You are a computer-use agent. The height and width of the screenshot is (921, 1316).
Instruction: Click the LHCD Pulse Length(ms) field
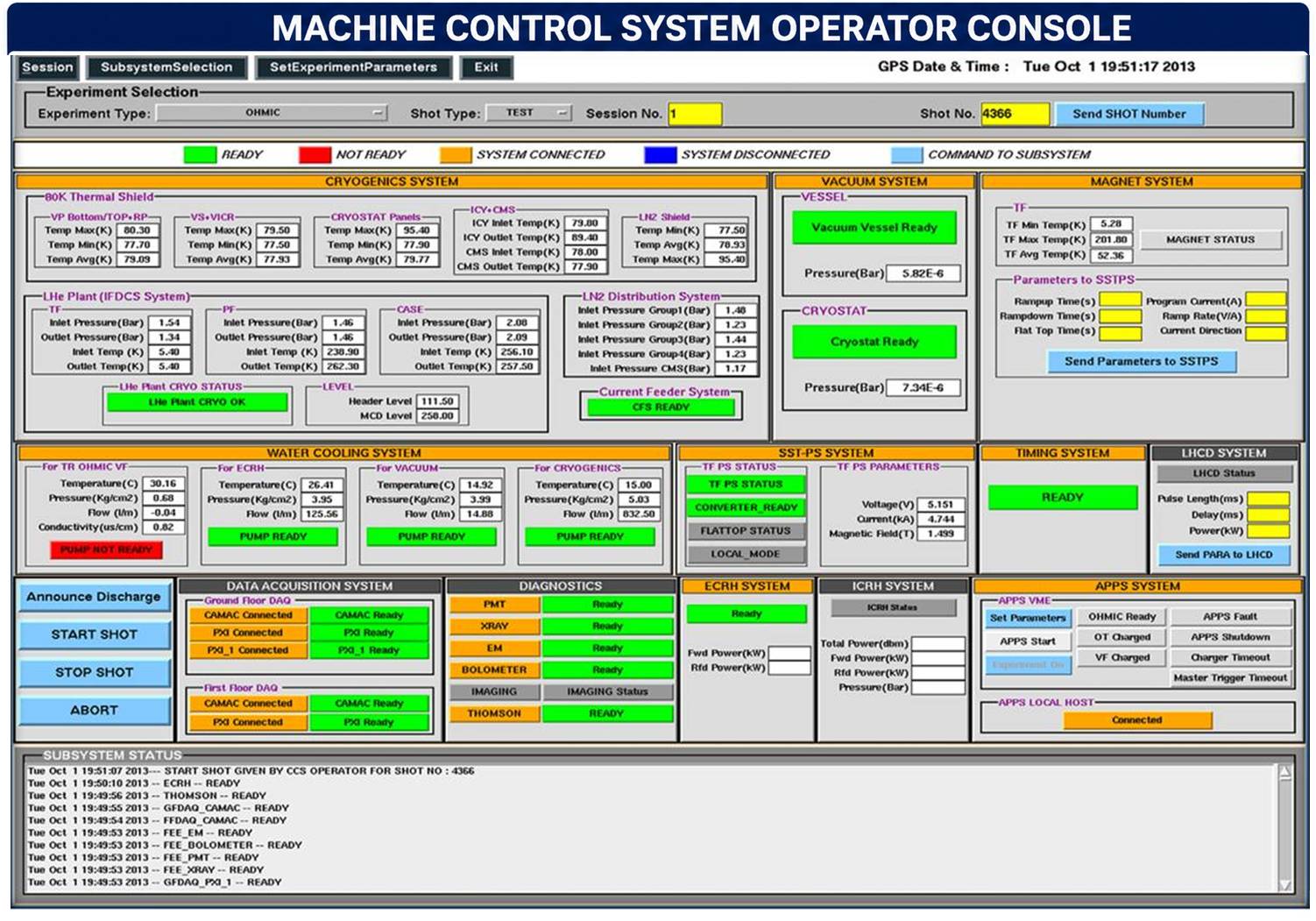(x=1268, y=499)
